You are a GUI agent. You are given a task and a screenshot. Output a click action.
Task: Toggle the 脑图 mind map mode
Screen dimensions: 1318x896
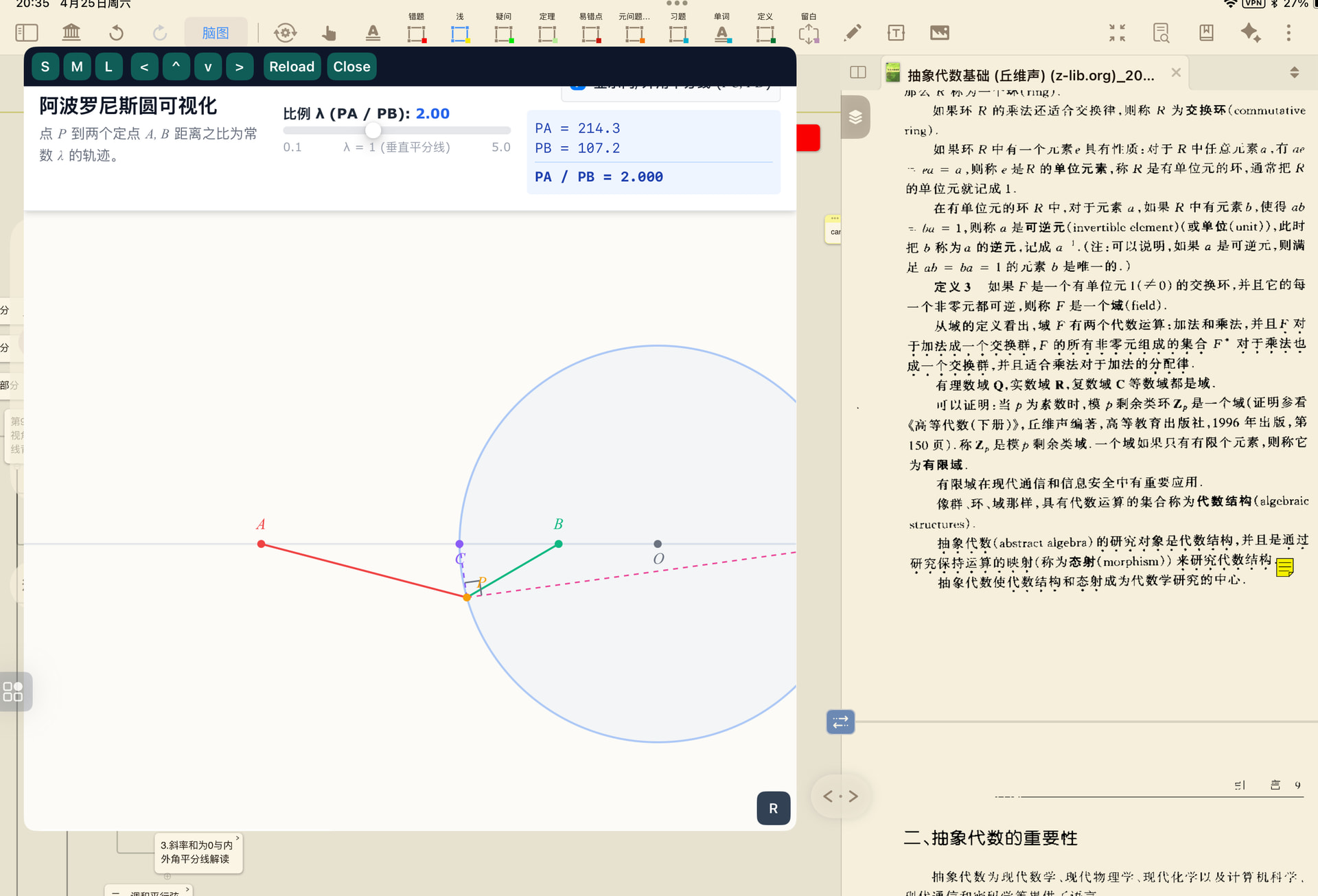point(215,32)
